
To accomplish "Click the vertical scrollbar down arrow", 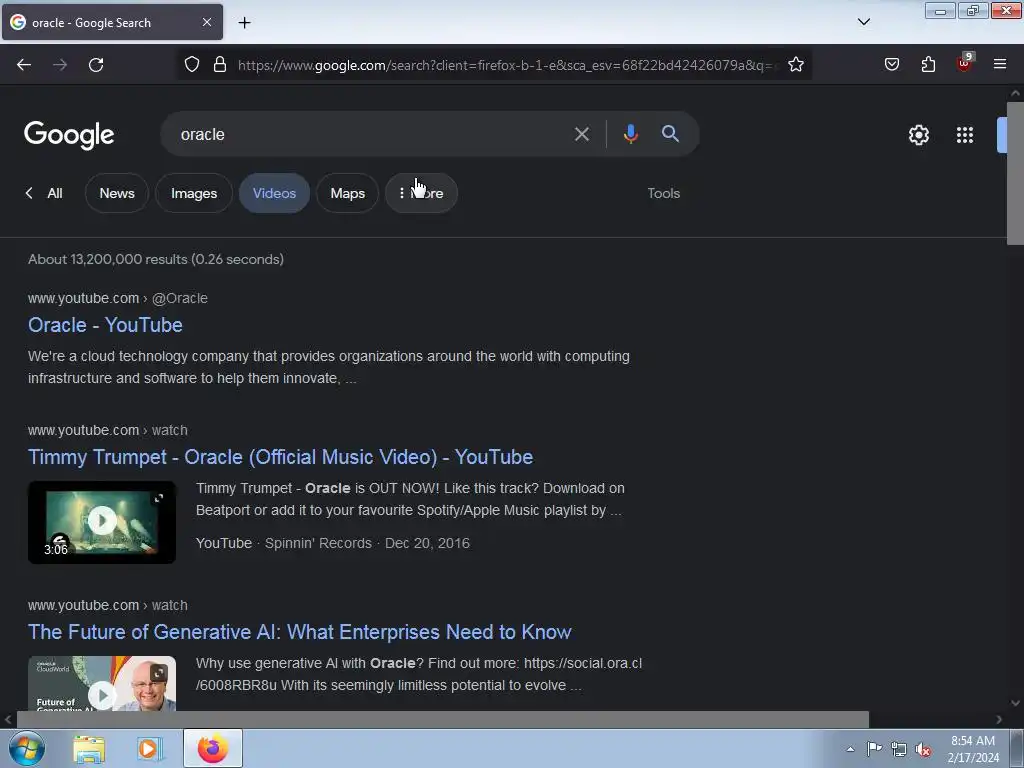I will tap(1015, 703).
